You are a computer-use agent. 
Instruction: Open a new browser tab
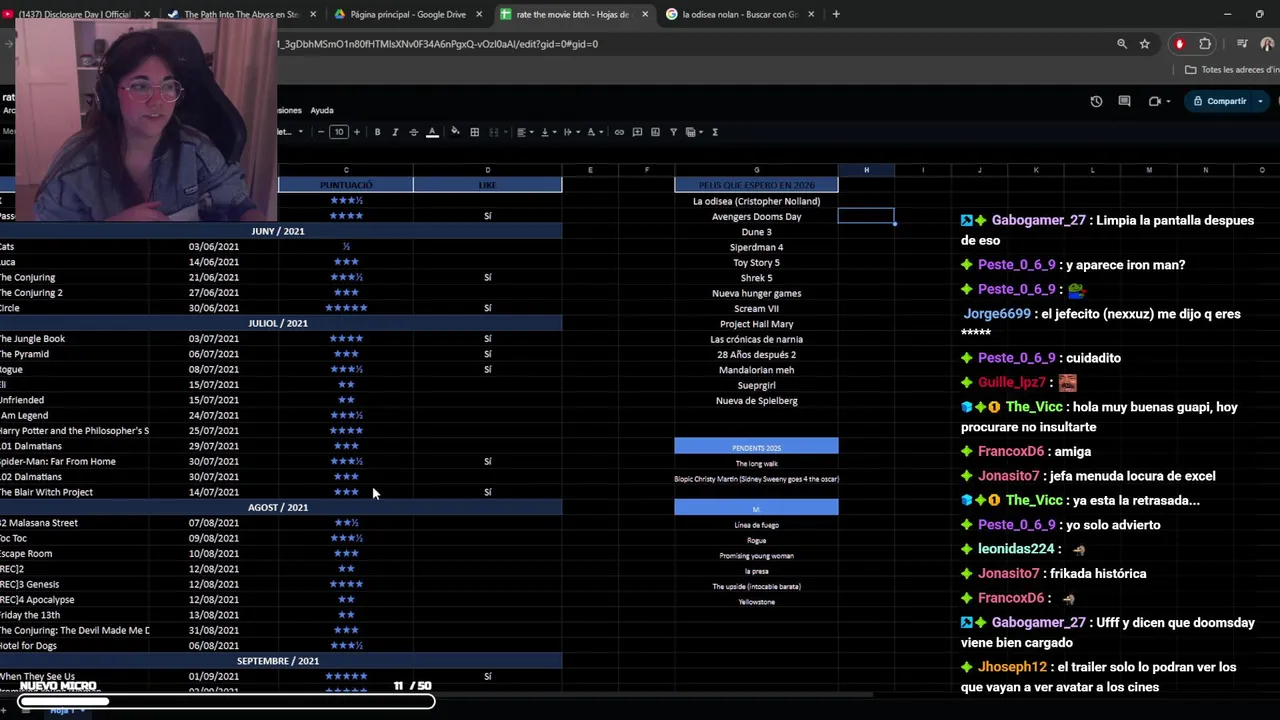click(836, 14)
